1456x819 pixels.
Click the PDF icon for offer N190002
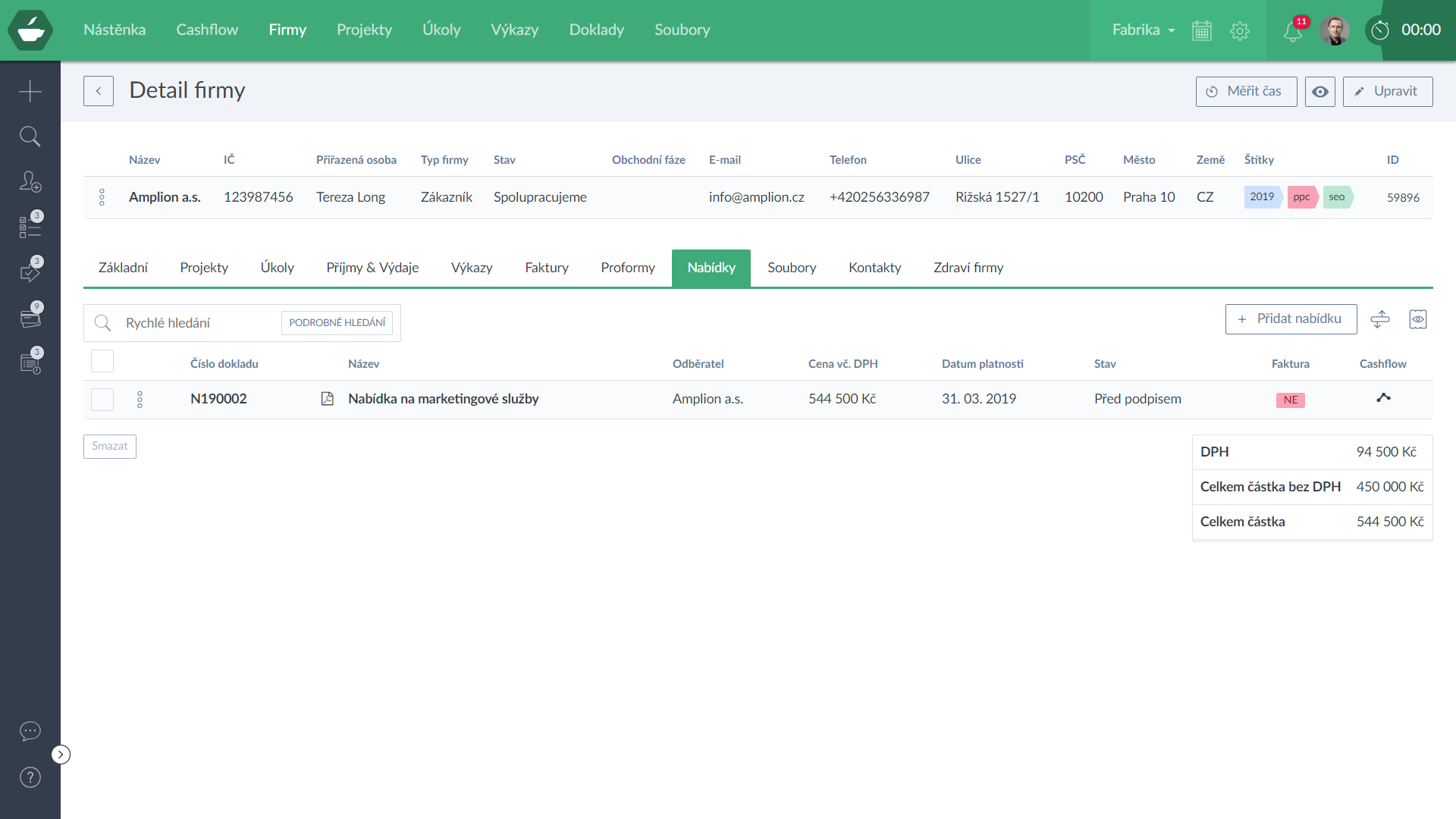tap(328, 399)
